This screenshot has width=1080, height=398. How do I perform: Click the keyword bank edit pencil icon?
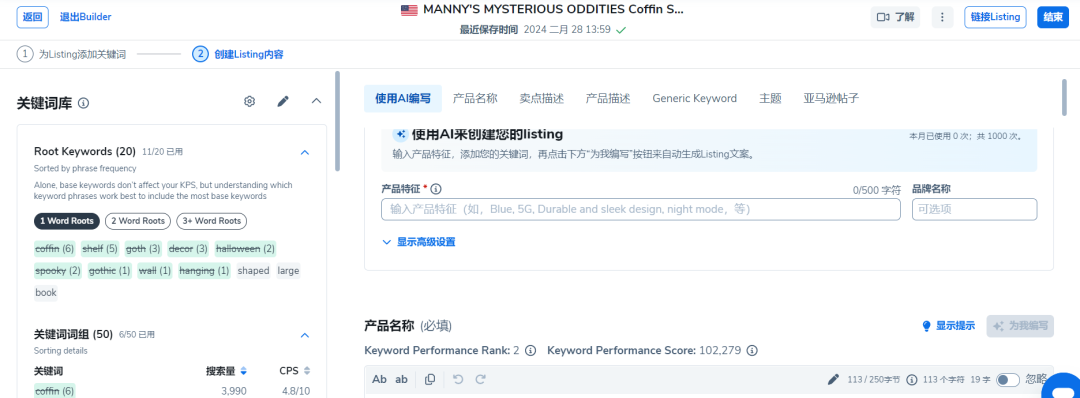pyautogui.click(x=282, y=101)
